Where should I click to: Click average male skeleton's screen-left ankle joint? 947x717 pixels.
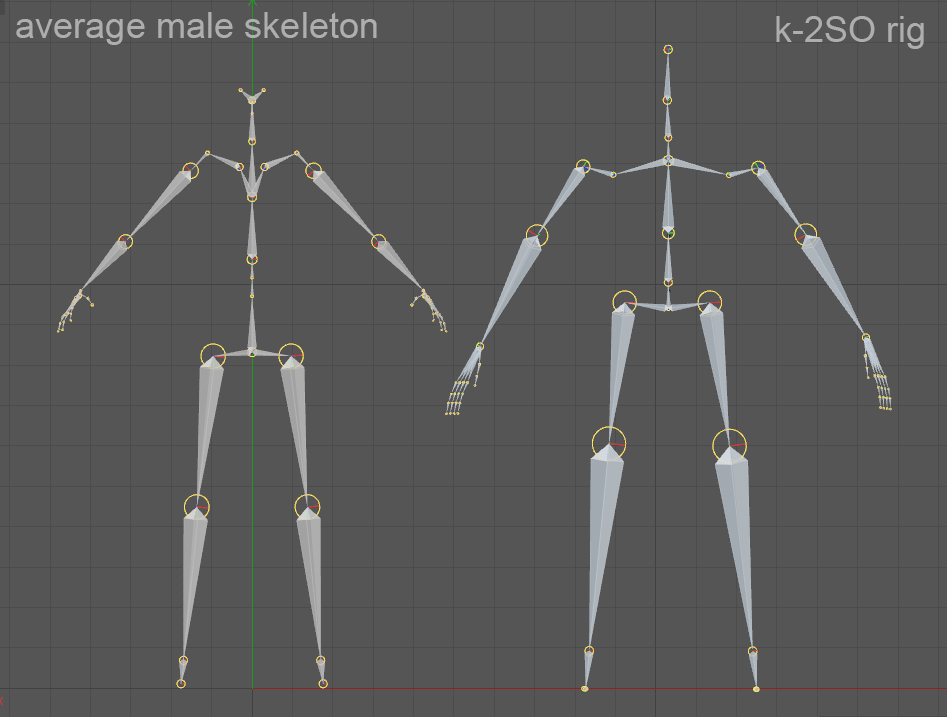pos(183,660)
